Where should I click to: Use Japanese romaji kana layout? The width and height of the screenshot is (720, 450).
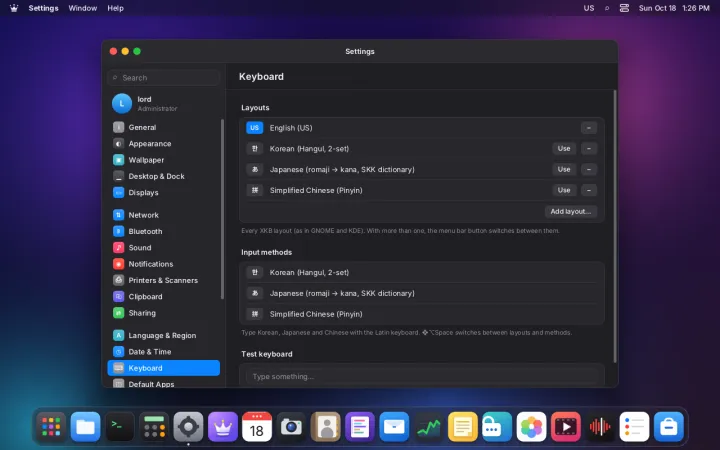click(564, 169)
